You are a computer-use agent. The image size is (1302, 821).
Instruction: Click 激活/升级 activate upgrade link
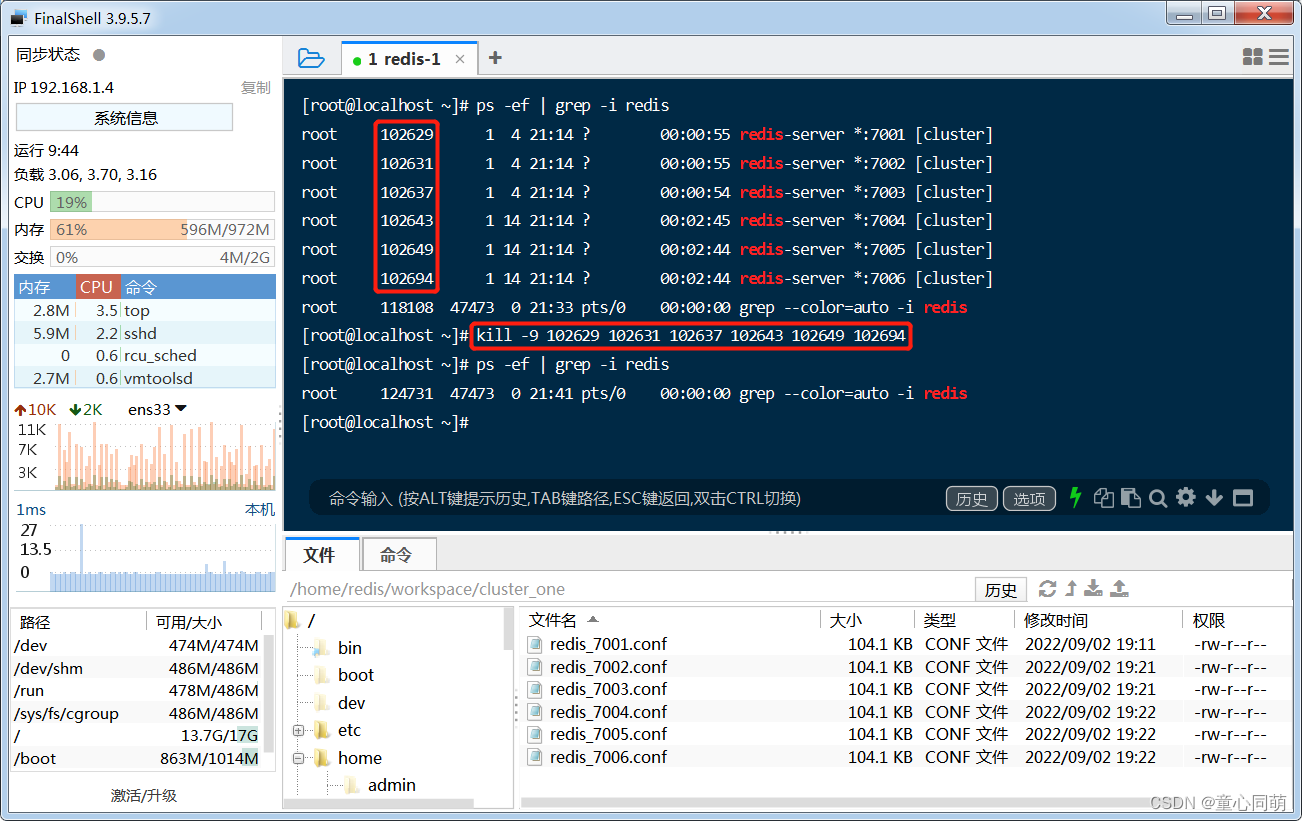pos(144,796)
